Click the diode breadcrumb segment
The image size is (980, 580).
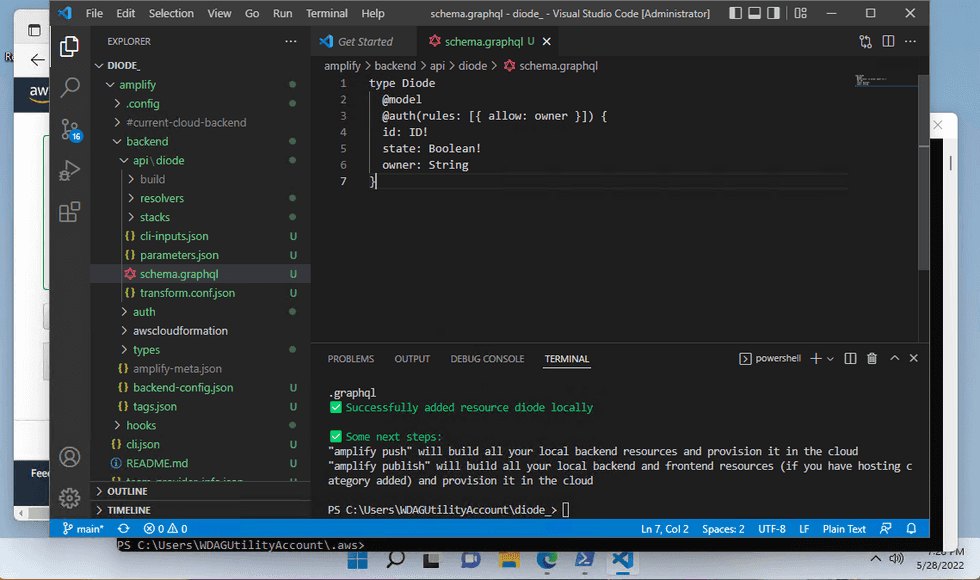(x=472, y=66)
